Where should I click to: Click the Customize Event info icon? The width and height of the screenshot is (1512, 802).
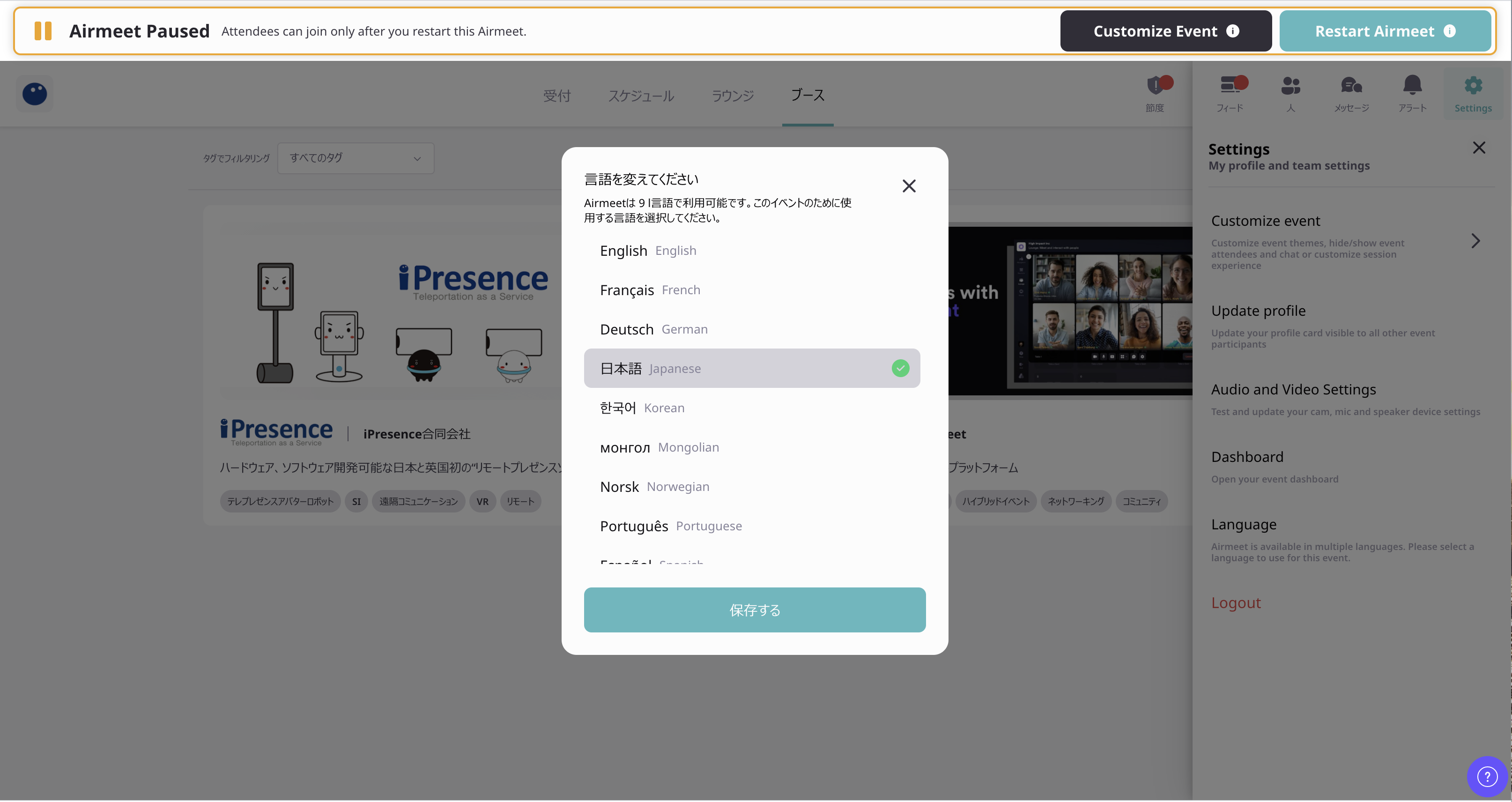(1233, 31)
